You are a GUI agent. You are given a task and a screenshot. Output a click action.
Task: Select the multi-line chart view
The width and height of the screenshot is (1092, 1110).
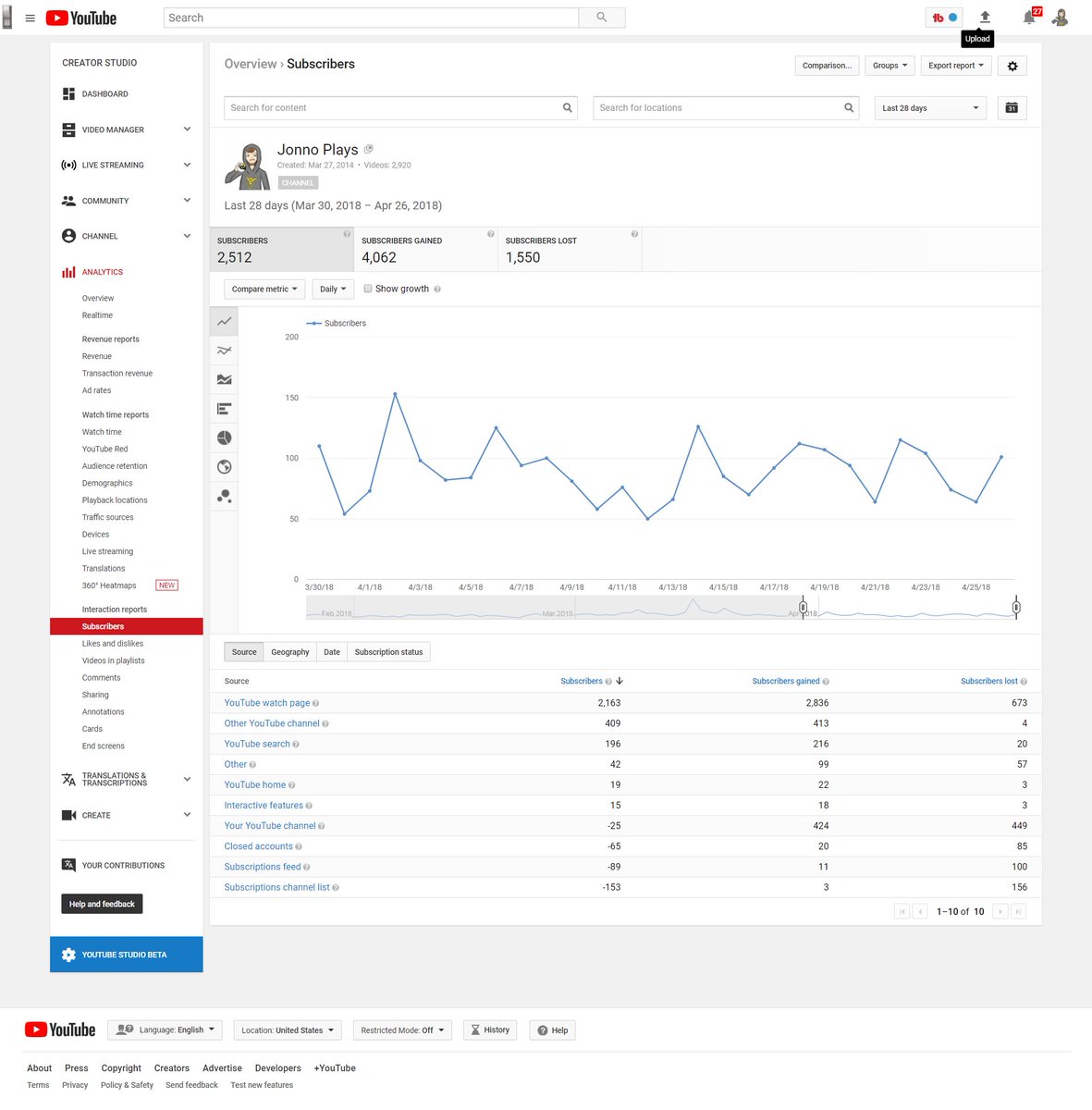click(224, 351)
